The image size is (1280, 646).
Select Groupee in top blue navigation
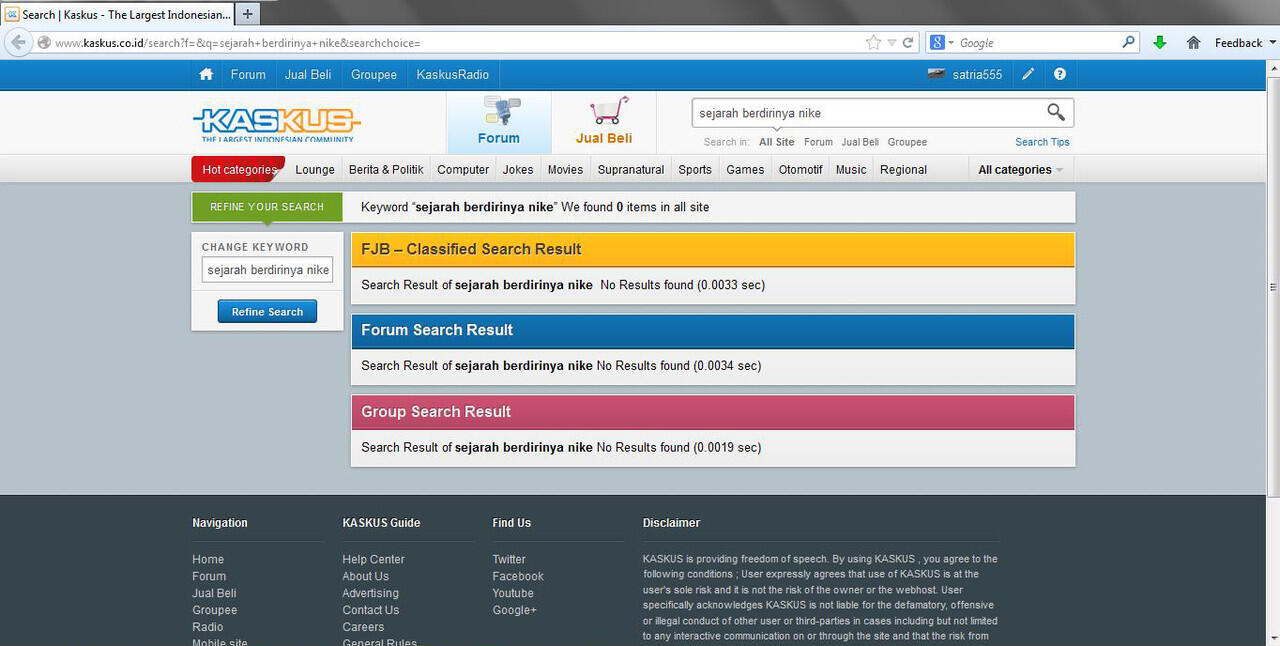pos(374,74)
